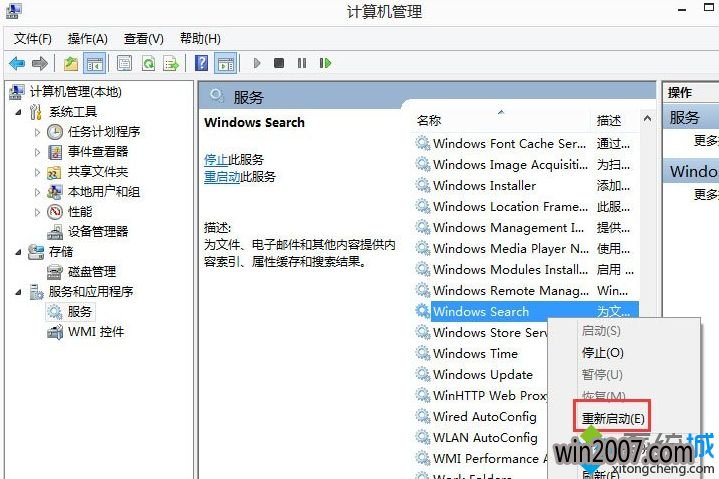Collapse the 服务和应用程序 tree node
The image size is (719, 479).
18,292
